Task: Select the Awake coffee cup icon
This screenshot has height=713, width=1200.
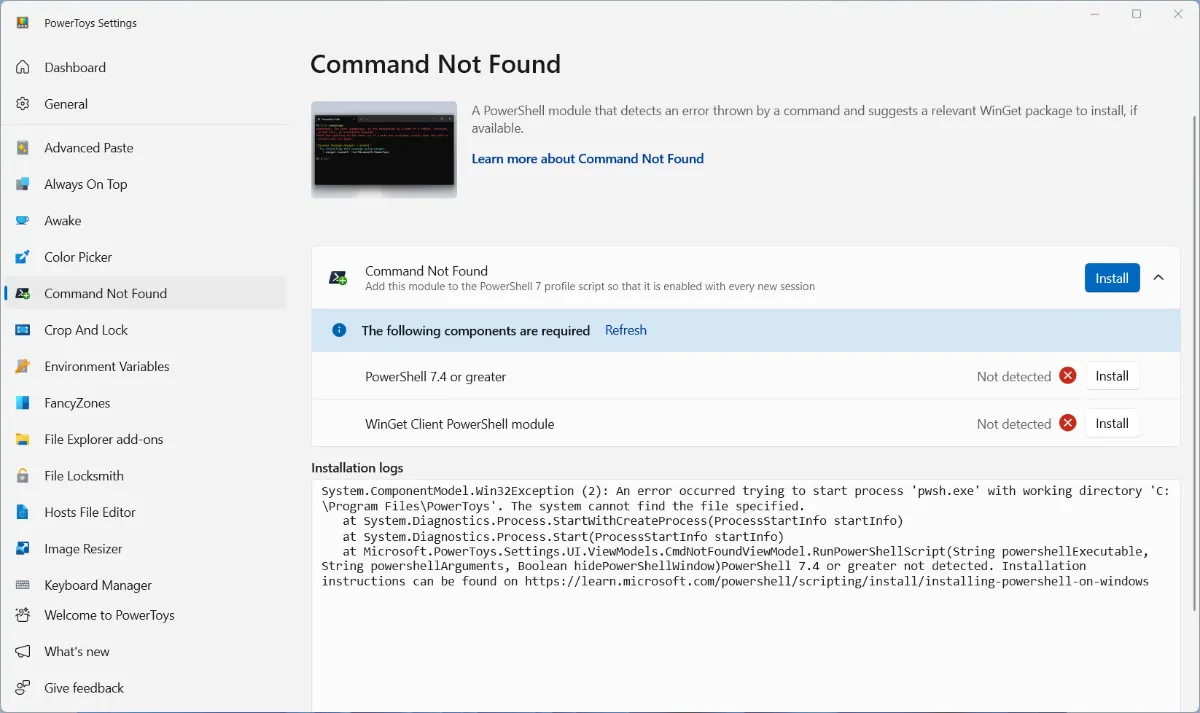Action: tap(23, 221)
